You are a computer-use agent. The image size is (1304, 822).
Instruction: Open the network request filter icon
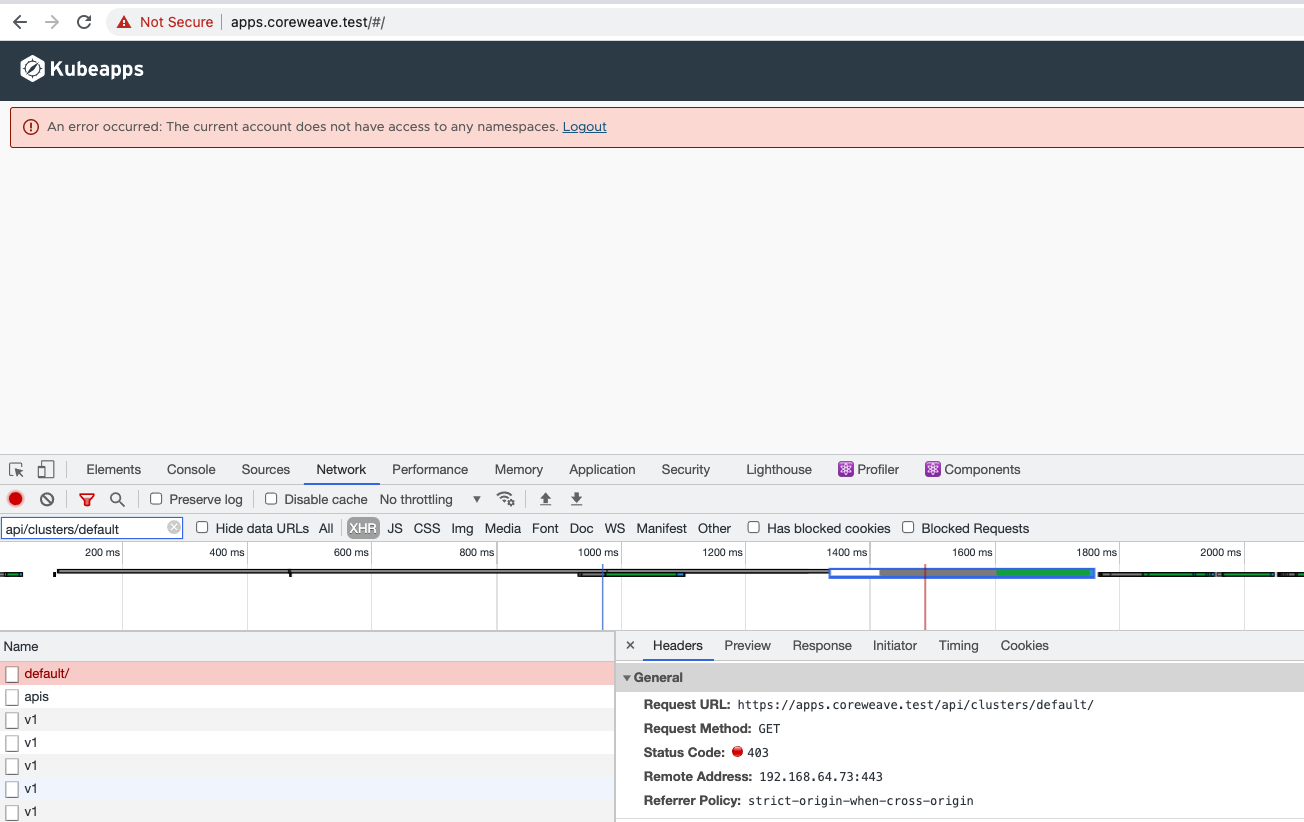coord(86,498)
